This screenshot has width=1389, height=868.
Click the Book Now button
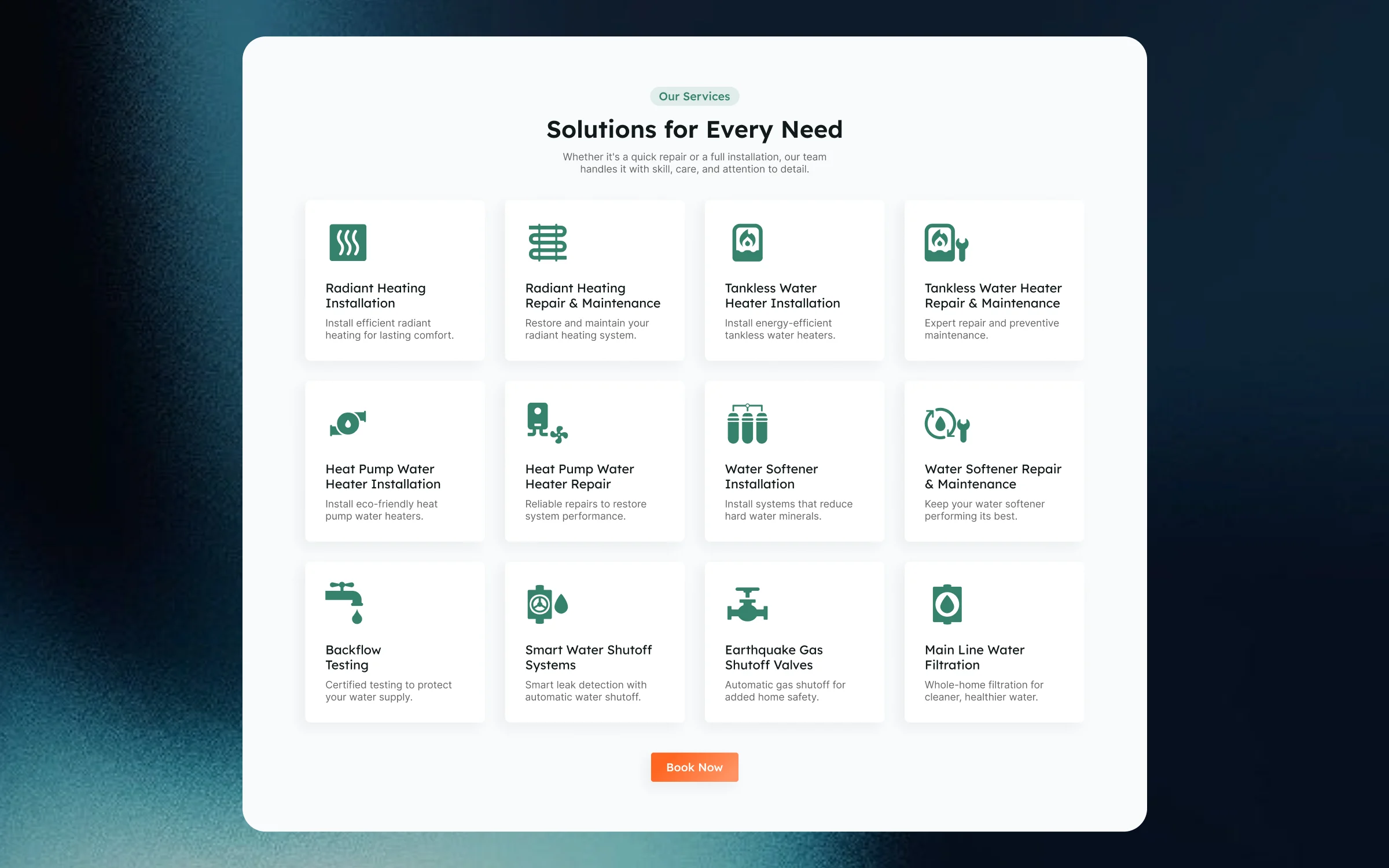pyautogui.click(x=694, y=767)
